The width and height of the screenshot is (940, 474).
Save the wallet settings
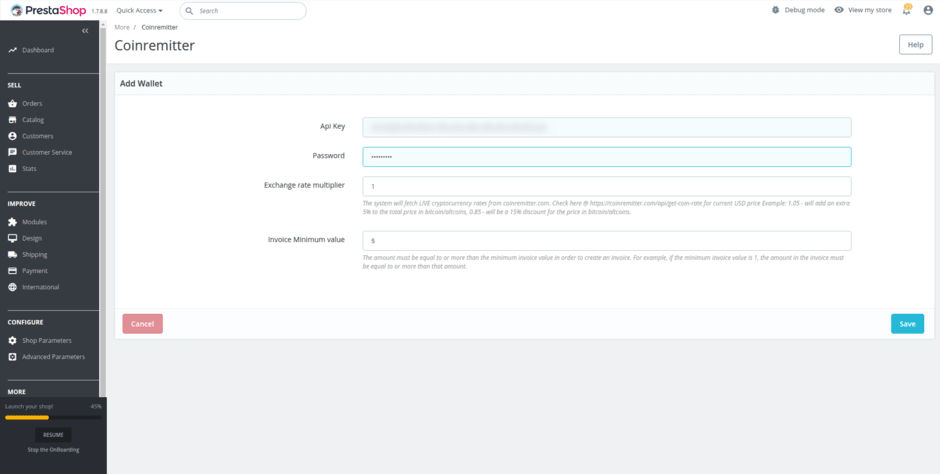[x=907, y=324]
